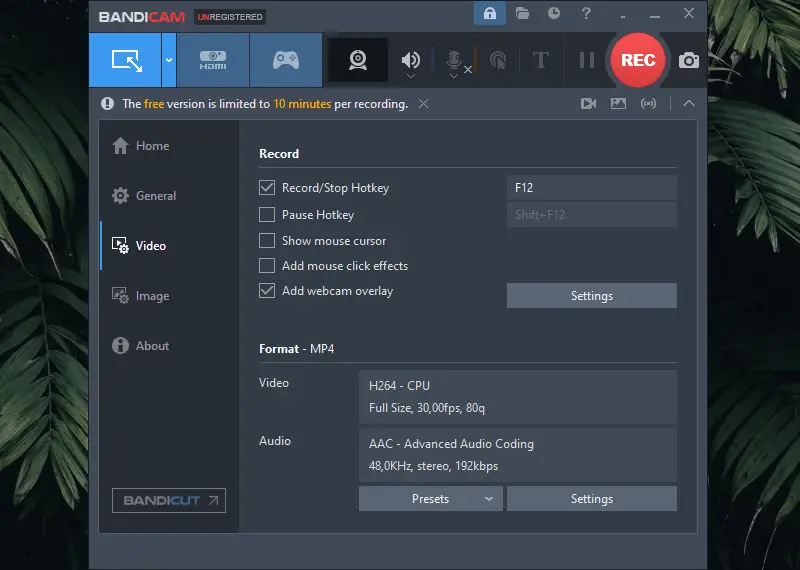Switch to game recording mode
The width and height of the screenshot is (800, 570).
pos(286,60)
